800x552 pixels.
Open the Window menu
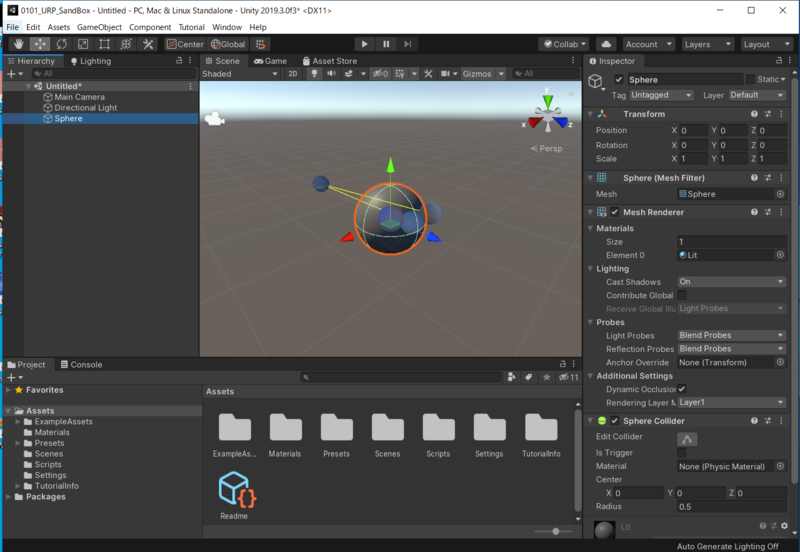point(227,27)
